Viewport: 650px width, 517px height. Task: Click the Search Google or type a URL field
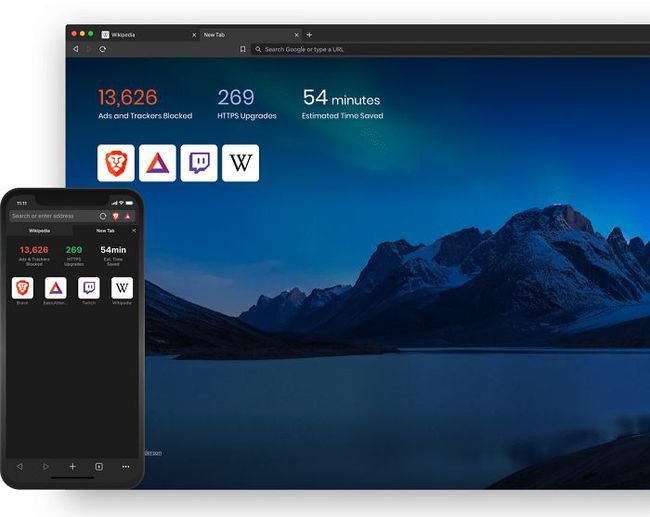point(450,49)
